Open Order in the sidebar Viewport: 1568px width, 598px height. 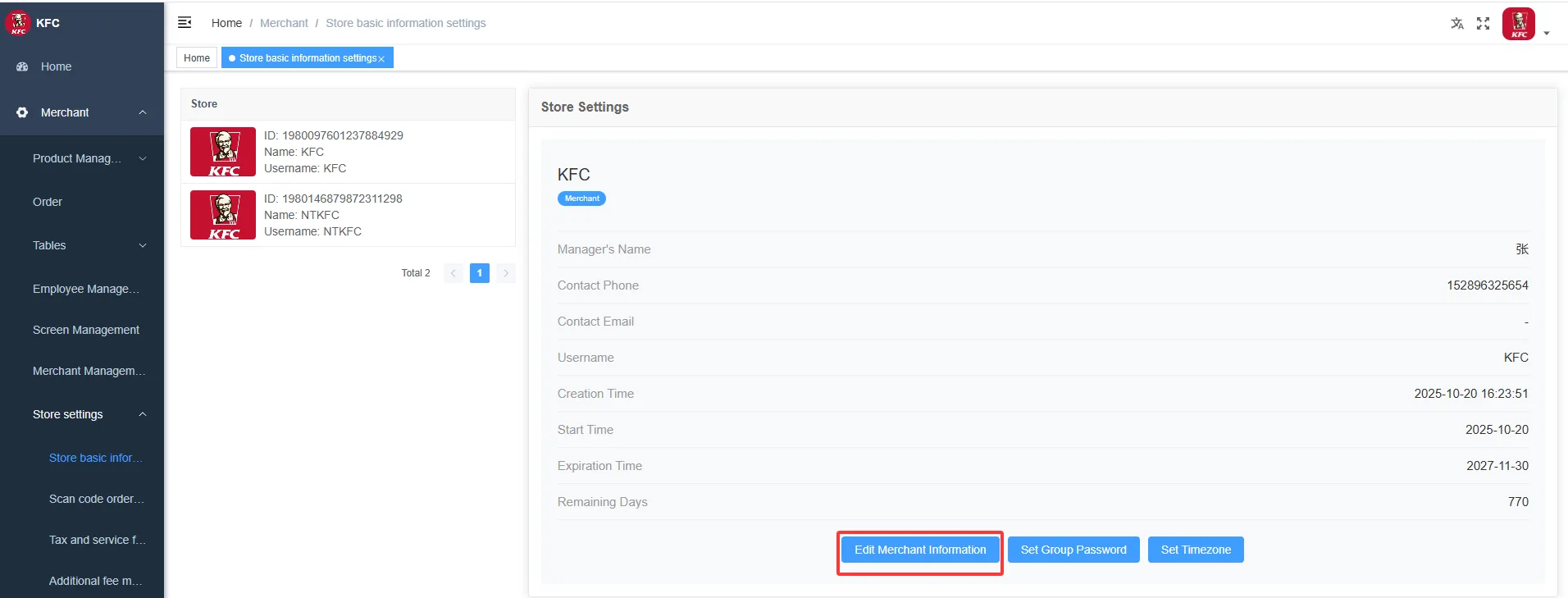82,202
